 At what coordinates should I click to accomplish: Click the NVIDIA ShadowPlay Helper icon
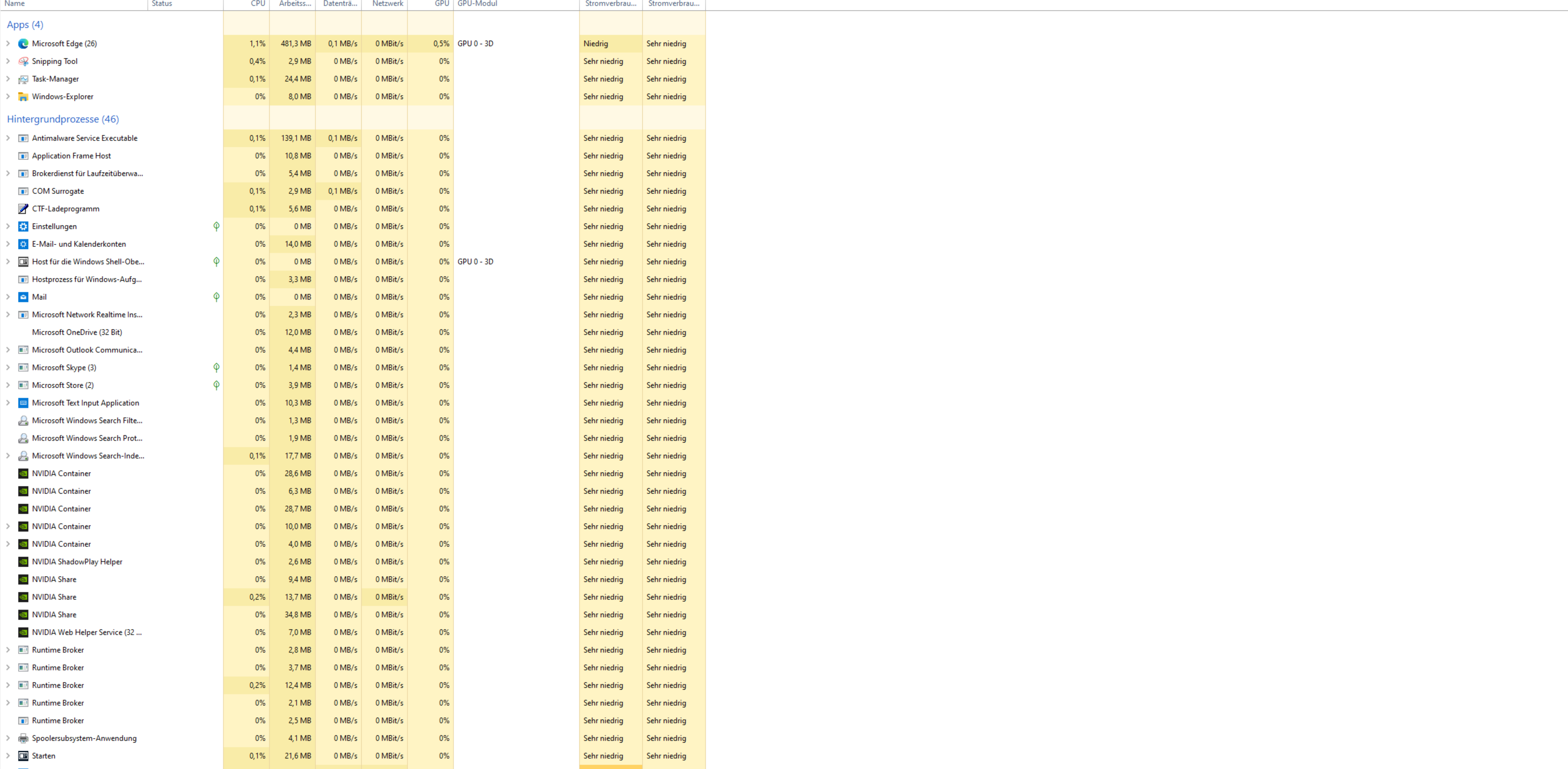point(23,562)
